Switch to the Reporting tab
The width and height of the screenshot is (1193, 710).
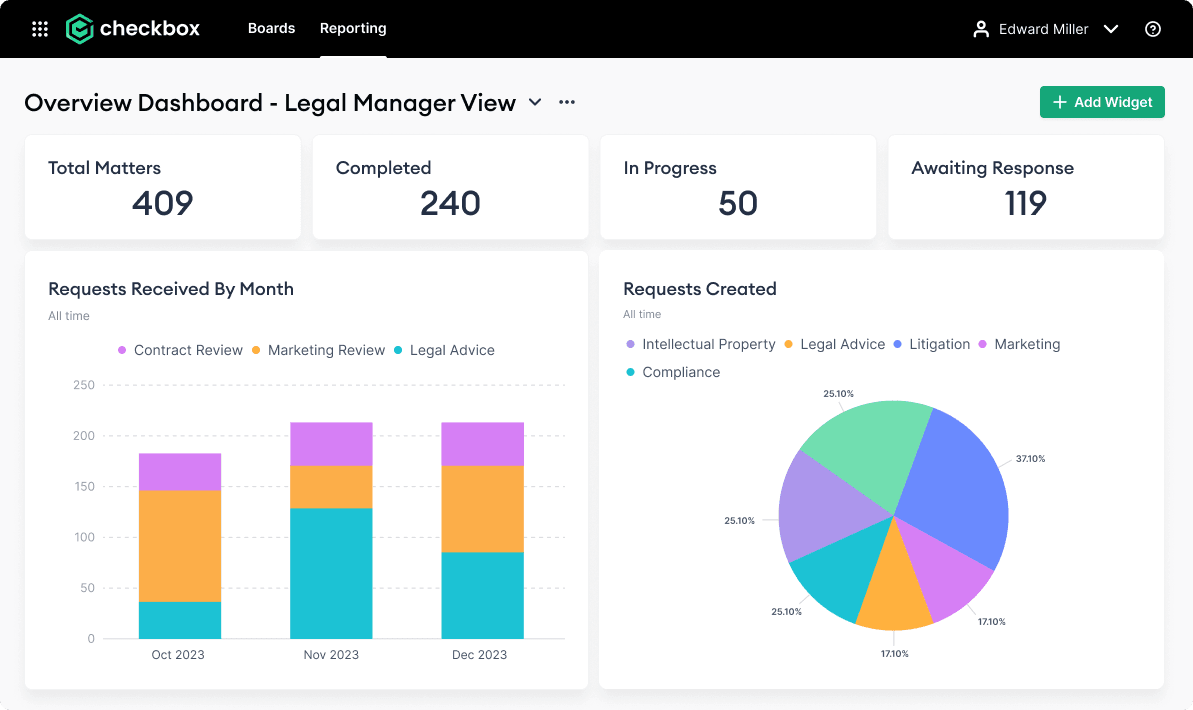tap(353, 28)
